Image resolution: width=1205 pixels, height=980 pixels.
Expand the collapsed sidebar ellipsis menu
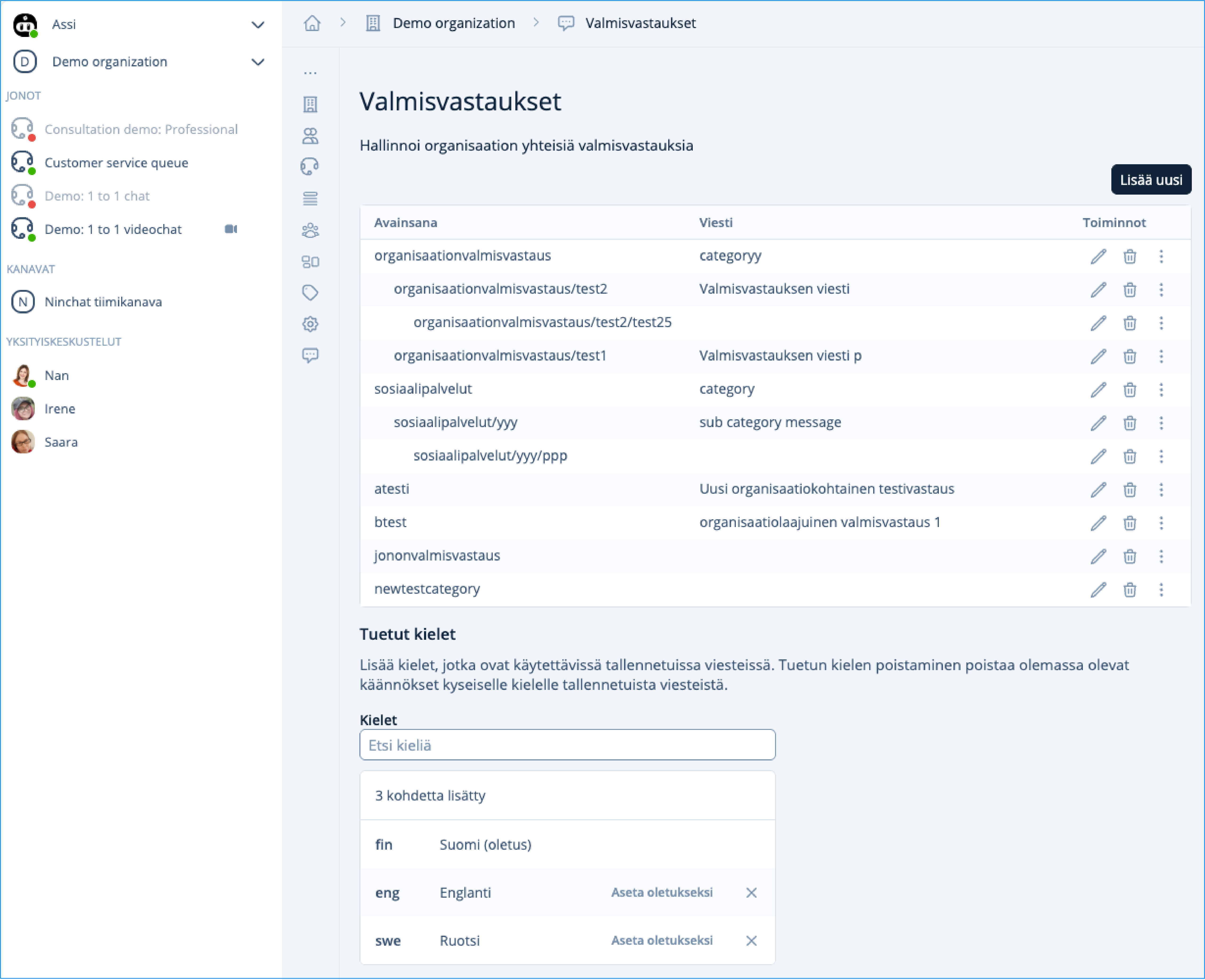[310, 73]
